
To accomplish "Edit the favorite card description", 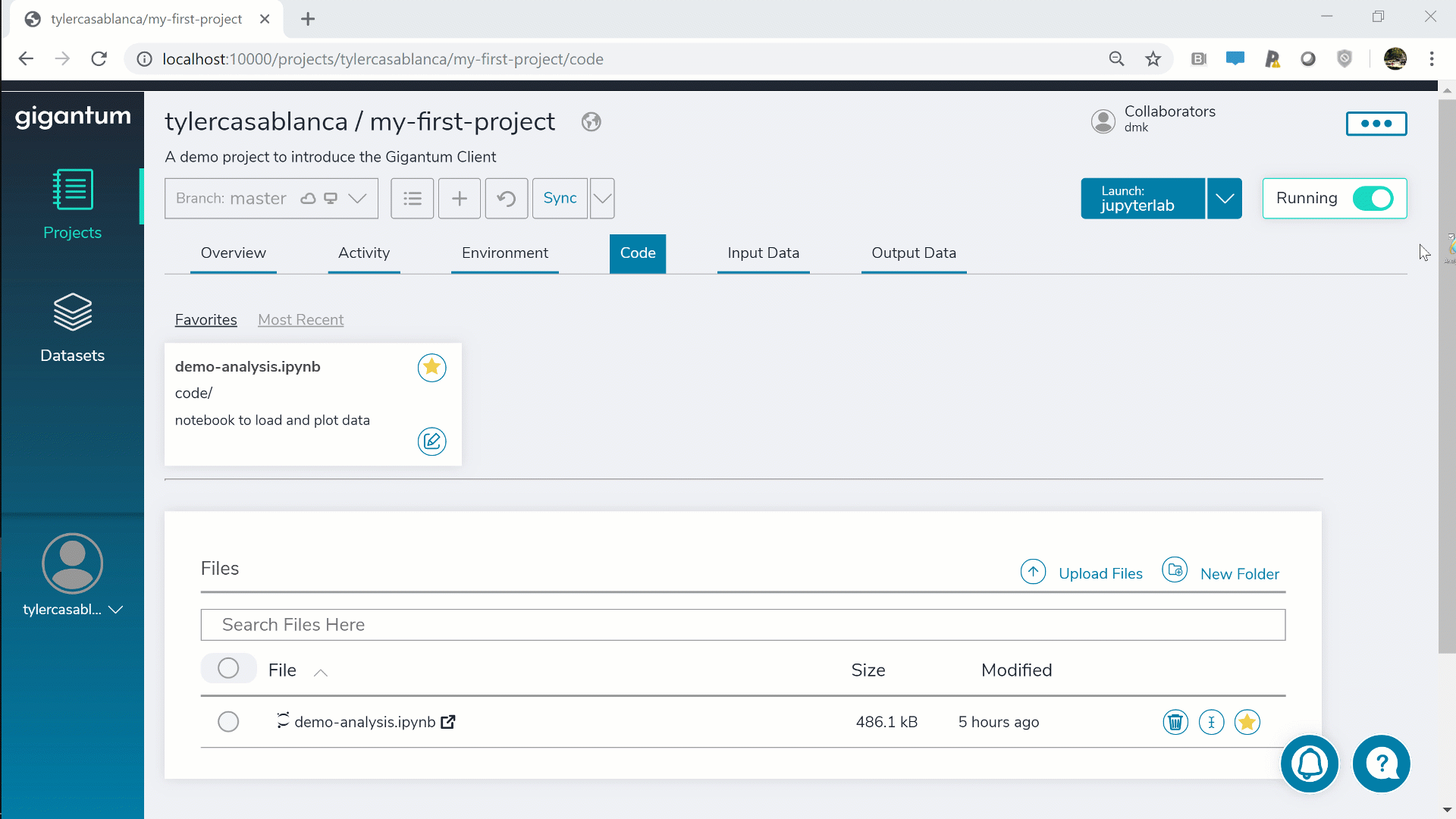I will pyautogui.click(x=432, y=441).
